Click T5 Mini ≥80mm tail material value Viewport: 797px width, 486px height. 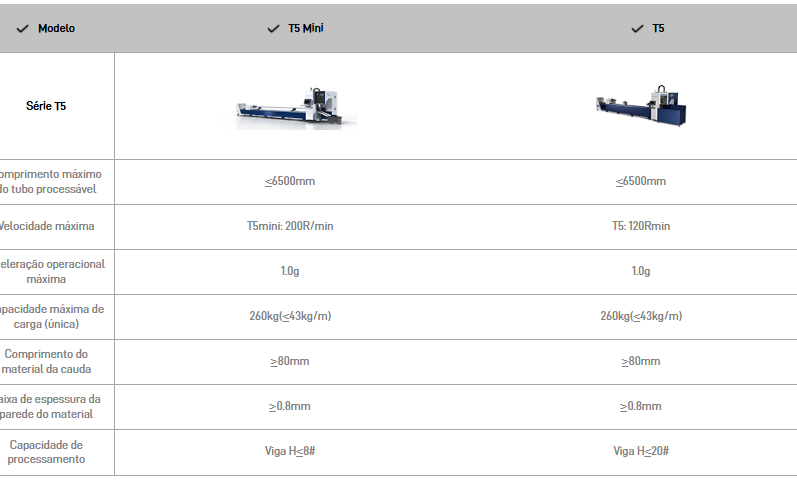click(x=290, y=361)
